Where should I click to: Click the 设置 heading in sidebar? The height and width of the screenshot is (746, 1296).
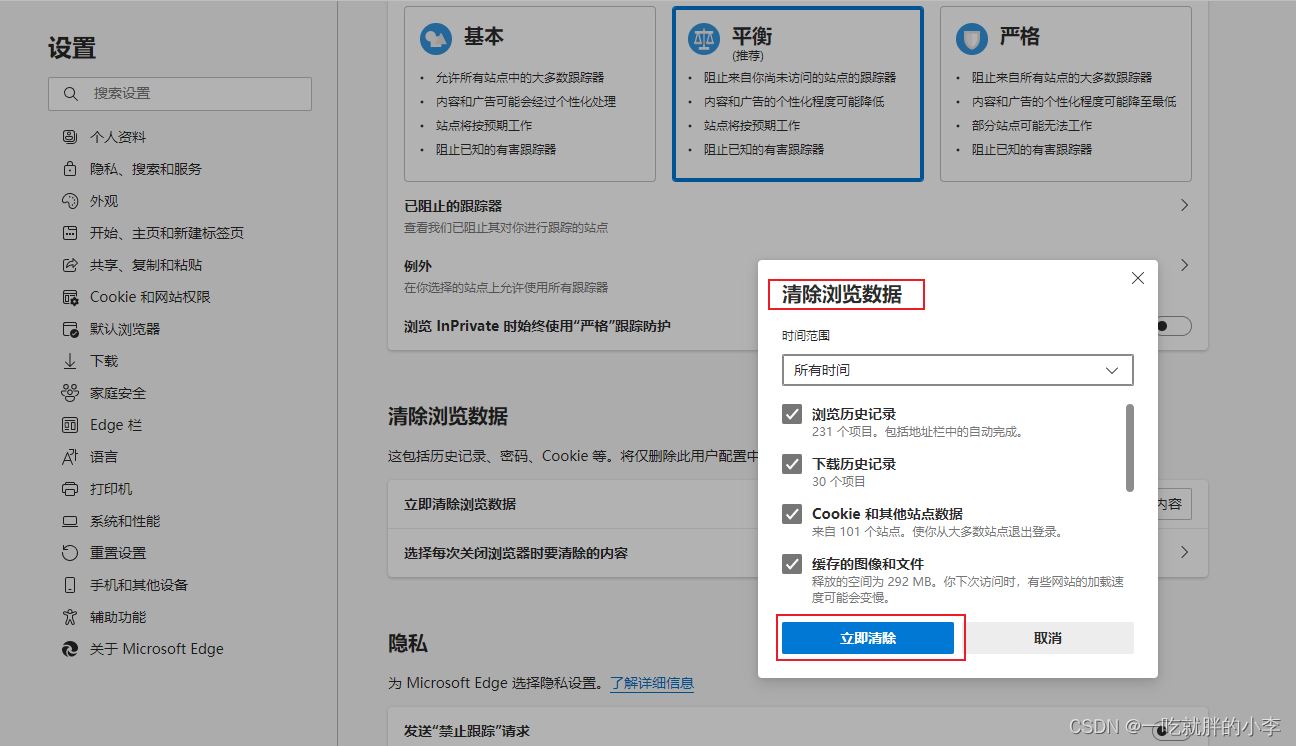(72, 48)
